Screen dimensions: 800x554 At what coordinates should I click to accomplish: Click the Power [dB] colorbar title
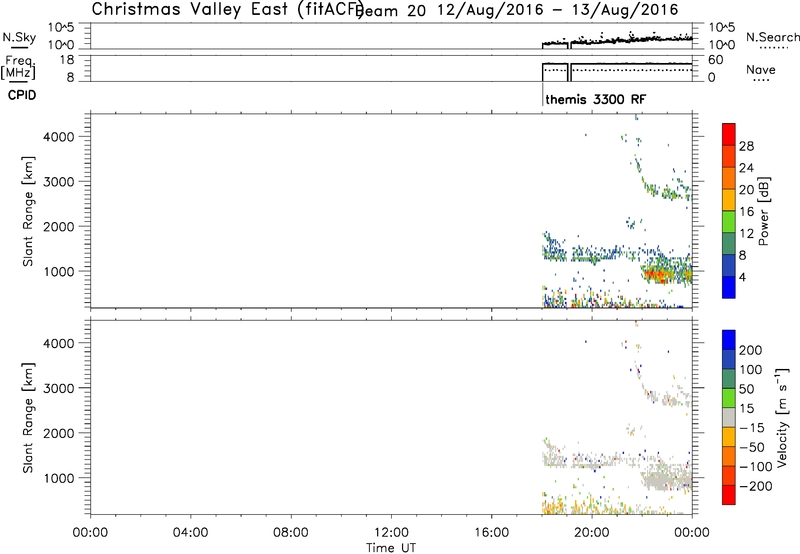pos(763,211)
